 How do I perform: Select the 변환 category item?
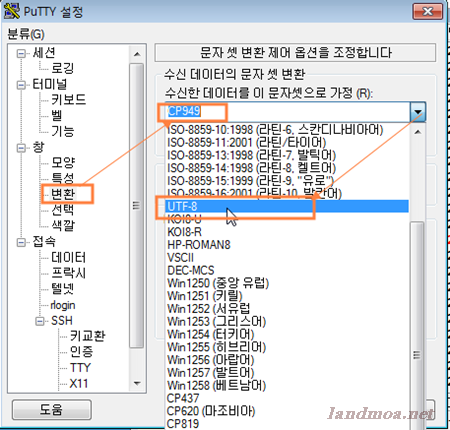click(x=63, y=194)
